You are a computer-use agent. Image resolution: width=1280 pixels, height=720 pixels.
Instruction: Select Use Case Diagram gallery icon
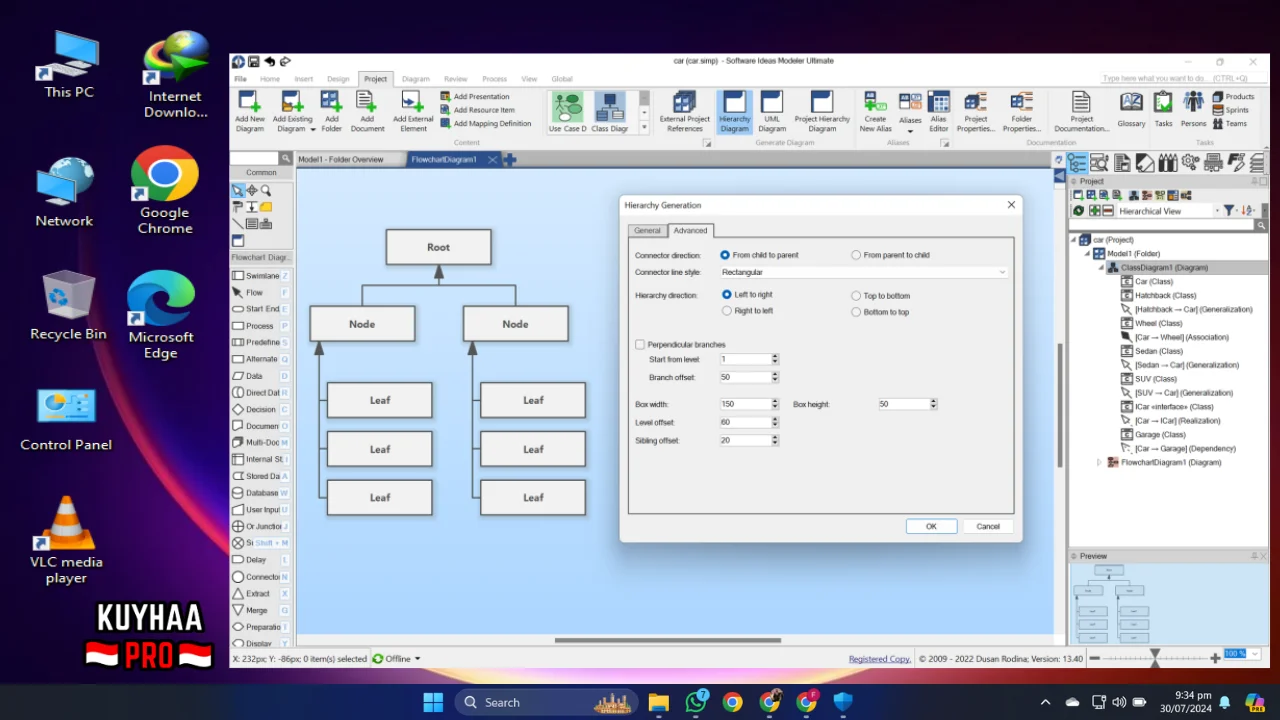(568, 112)
